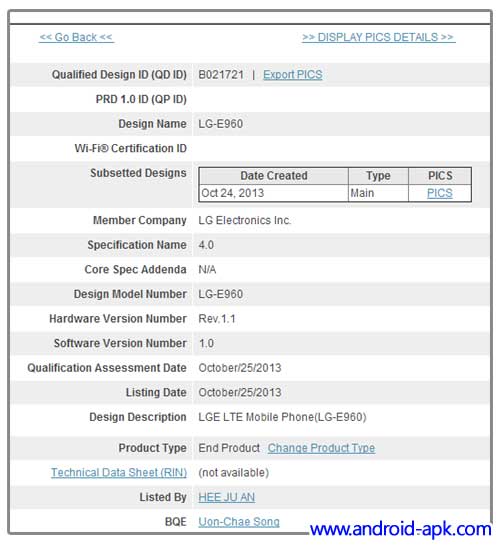Click the Change Product Type link
Viewport: 500px width, 545px height.
pyautogui.click(x=321, y=448)
